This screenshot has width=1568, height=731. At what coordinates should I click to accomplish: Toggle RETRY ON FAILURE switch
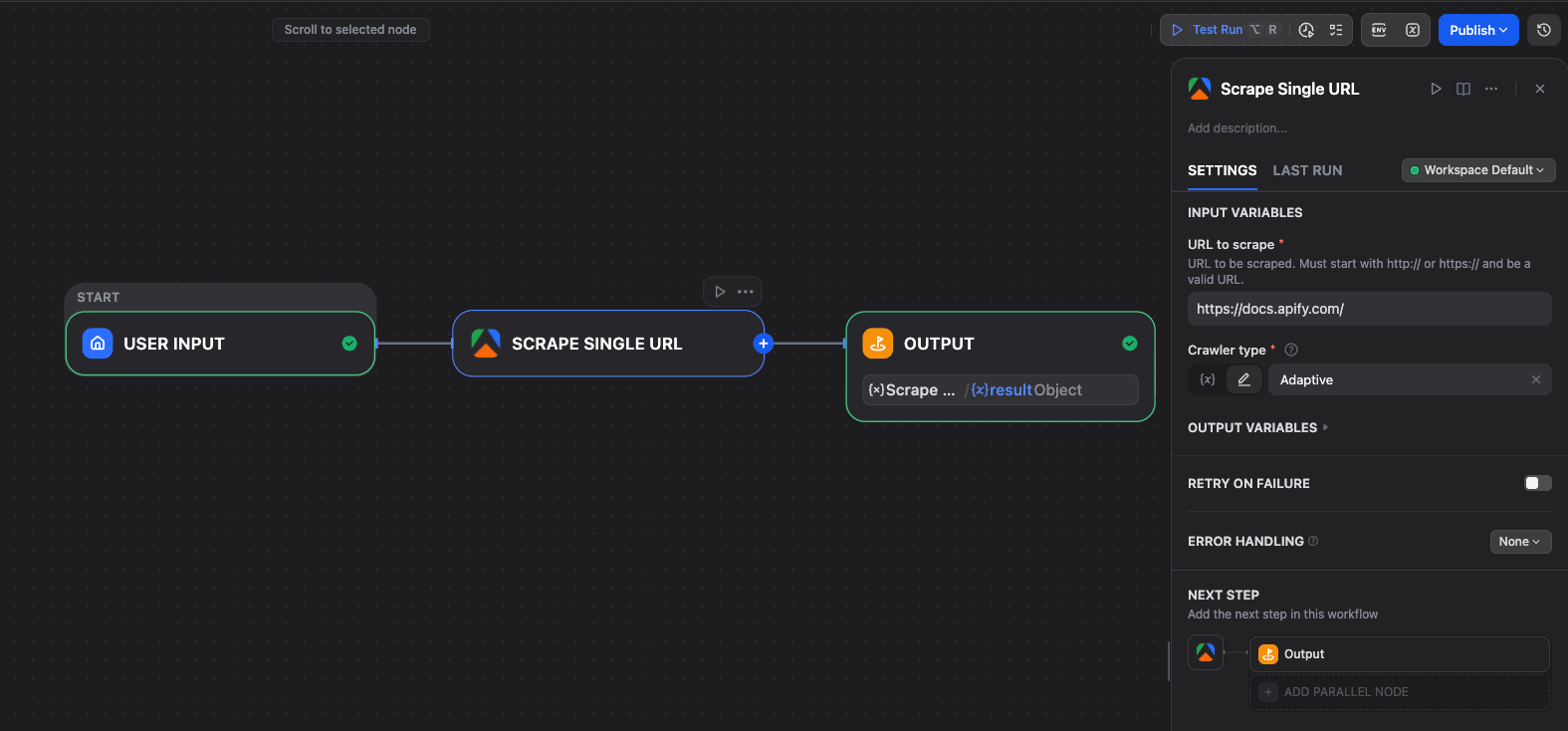point(1538,483)
